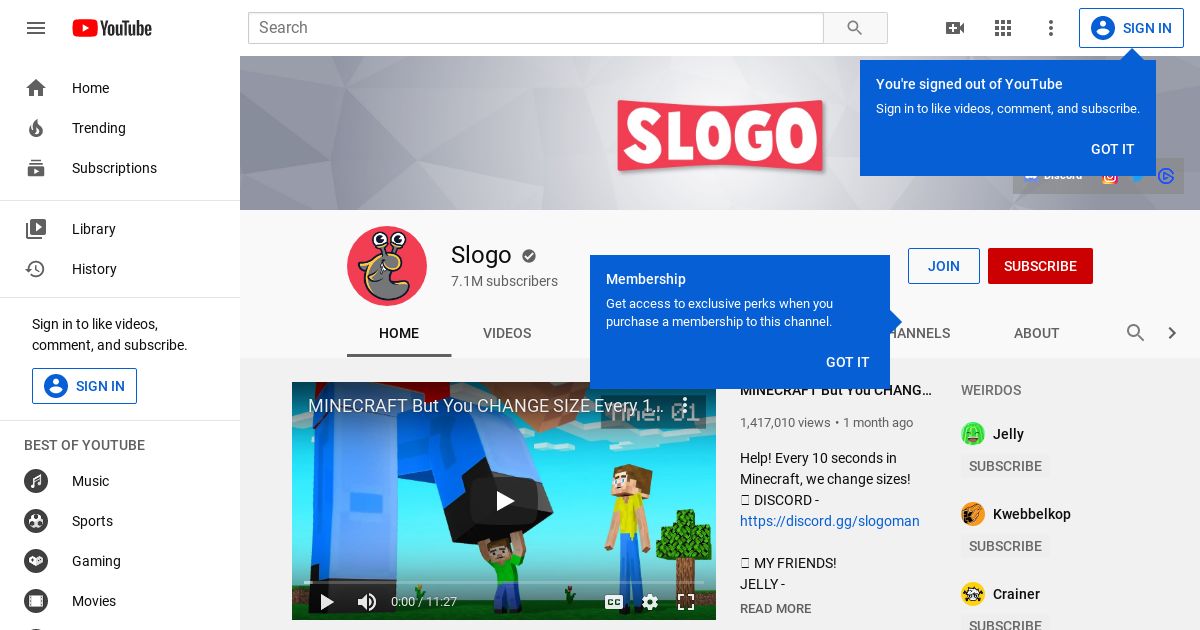
Task: Open the Crainer channel avatar
Action: point(973,594)
